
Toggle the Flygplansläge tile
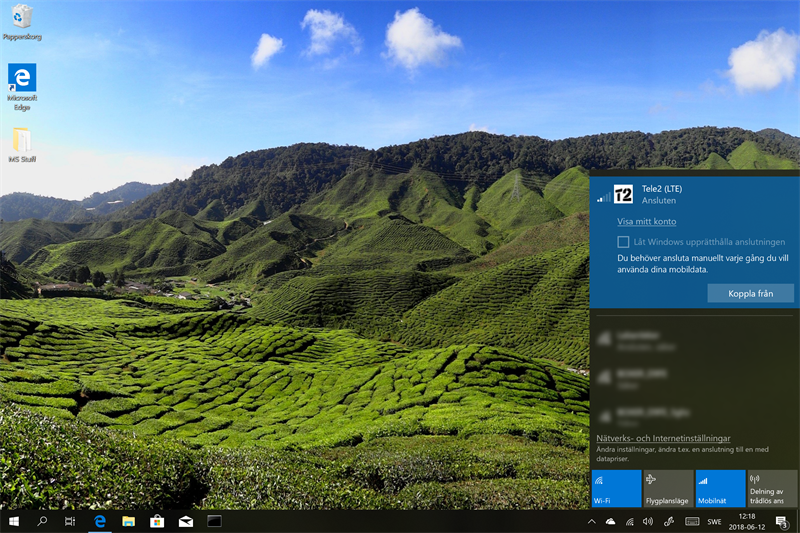pos(668,488)
